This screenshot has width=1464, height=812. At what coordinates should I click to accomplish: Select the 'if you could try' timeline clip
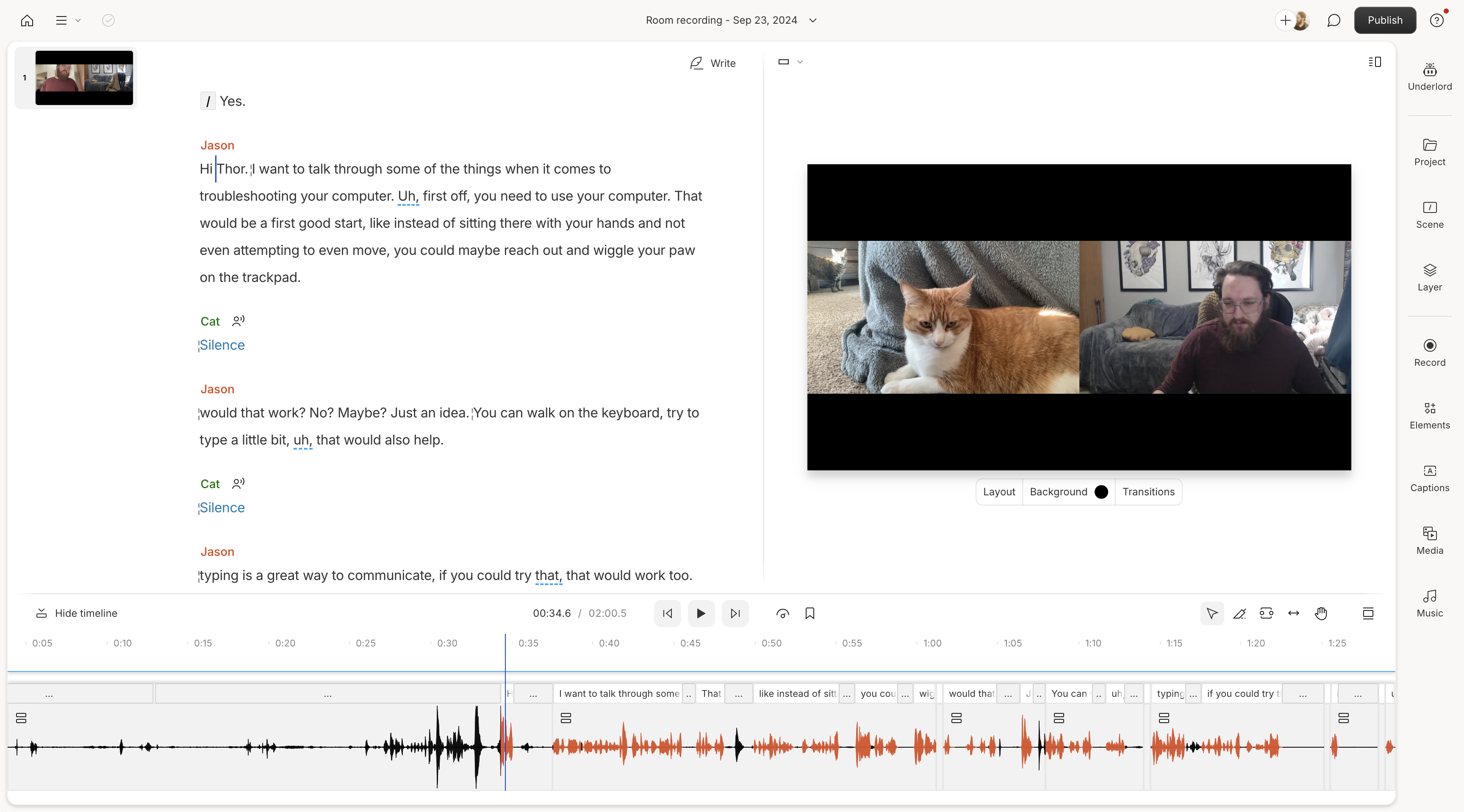[x=1242, y=693]
